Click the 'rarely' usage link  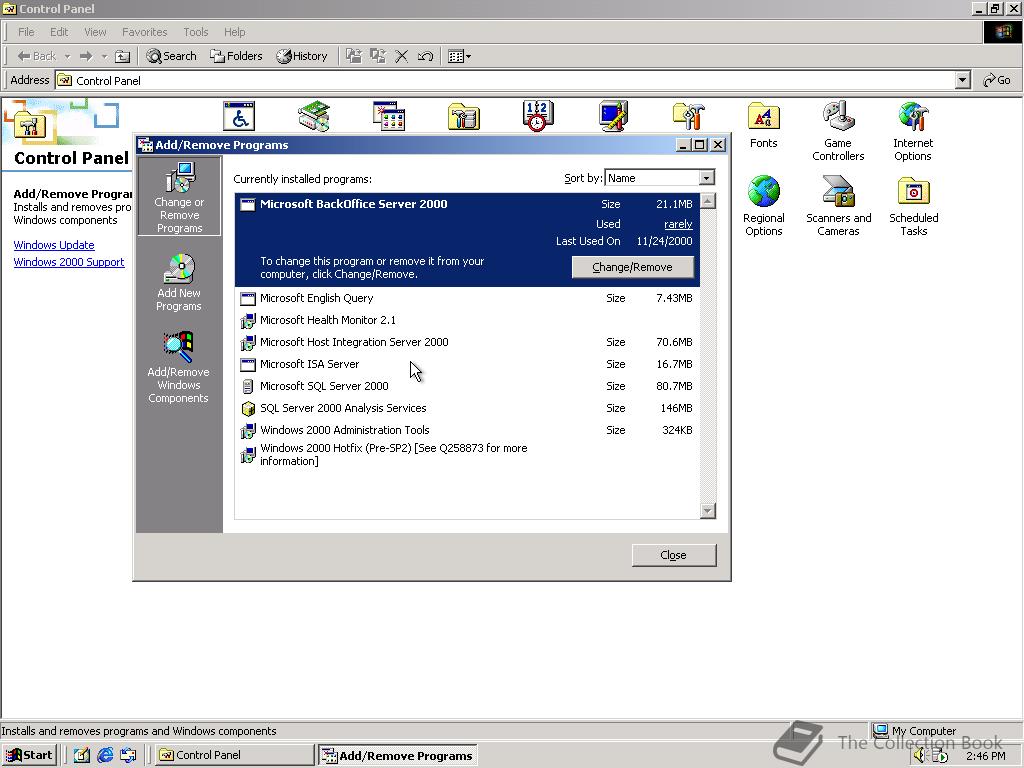[678, 224]
